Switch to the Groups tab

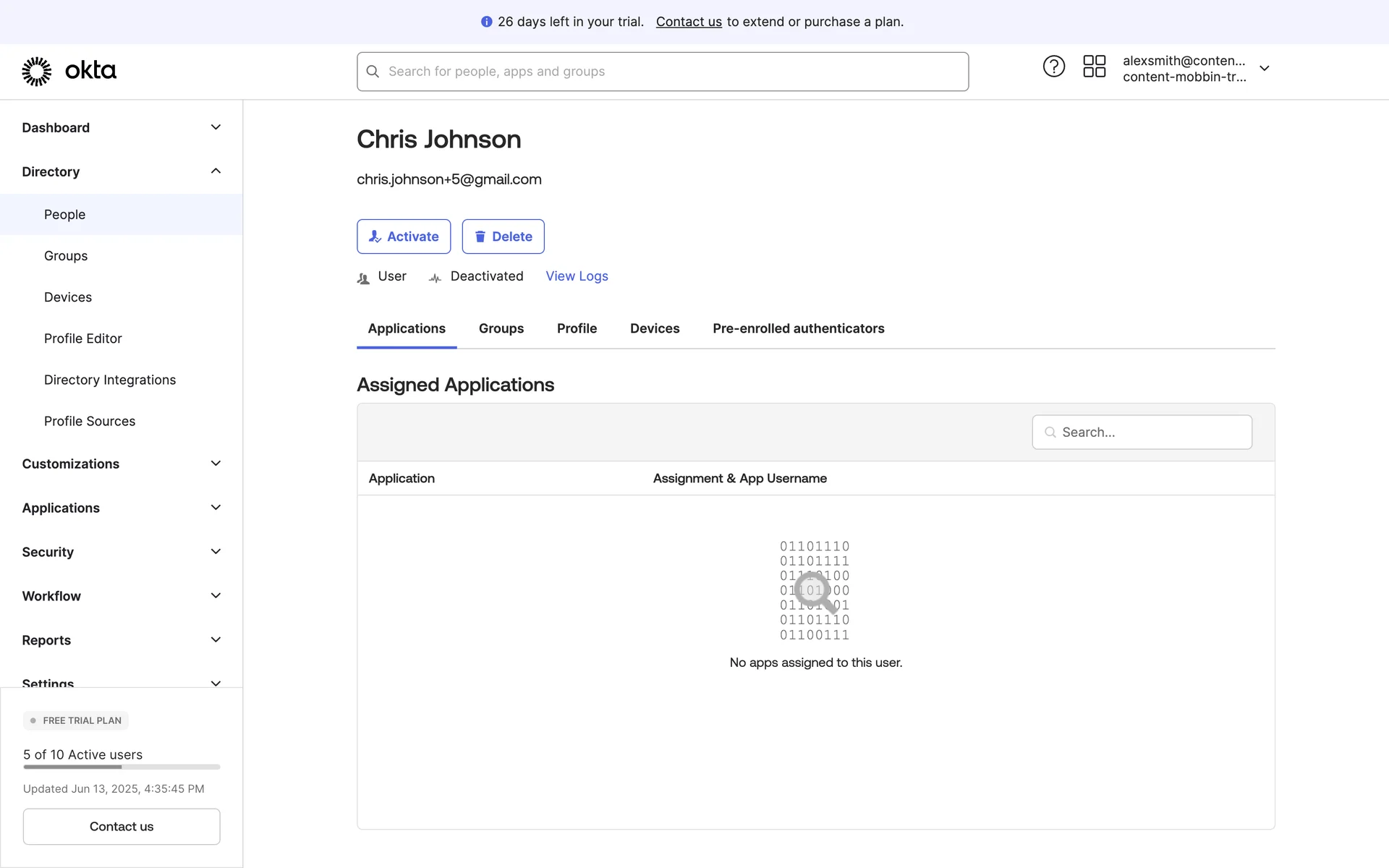point(501,328)
